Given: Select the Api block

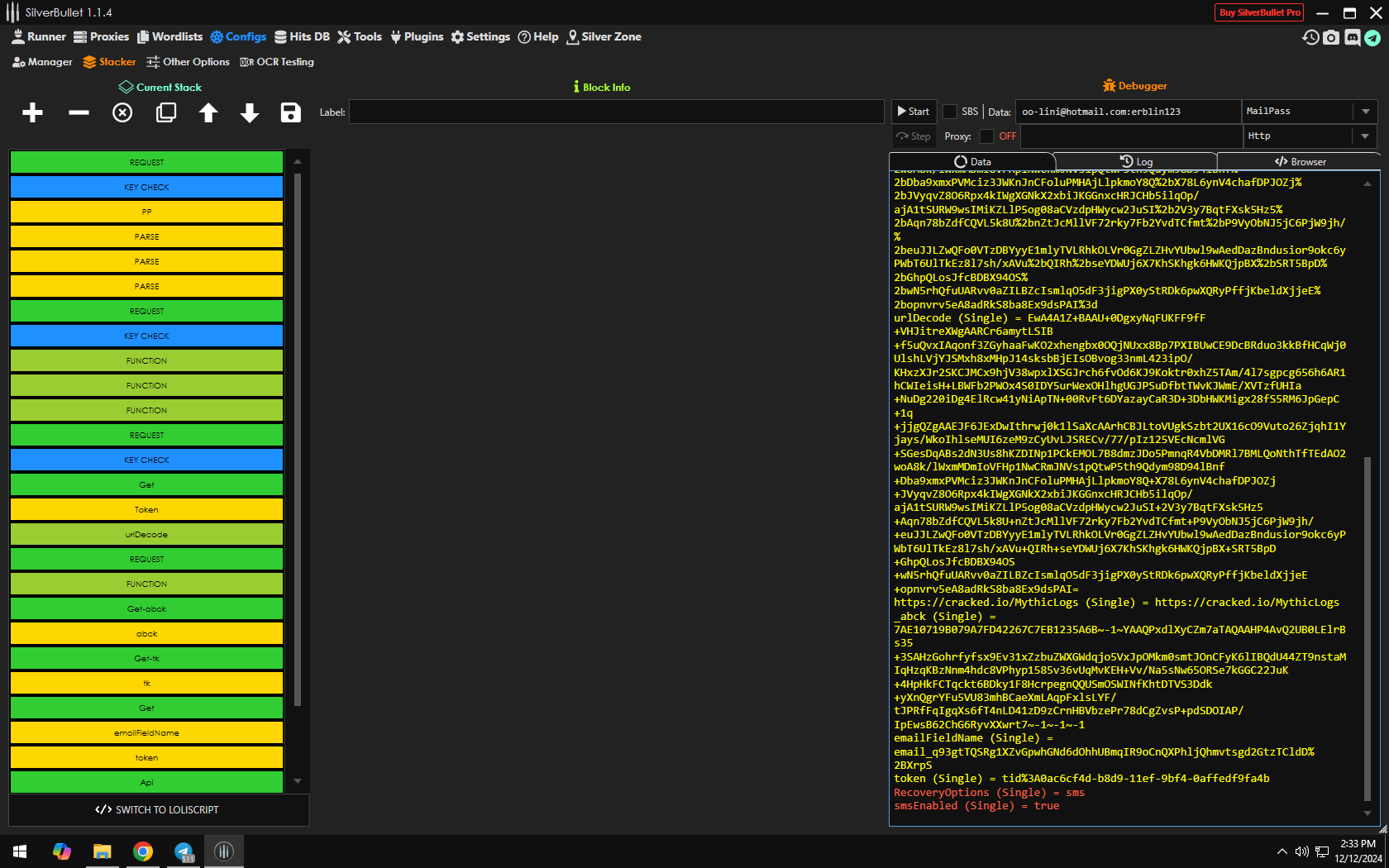Looking at the screenshot, I should coord(146,782).
